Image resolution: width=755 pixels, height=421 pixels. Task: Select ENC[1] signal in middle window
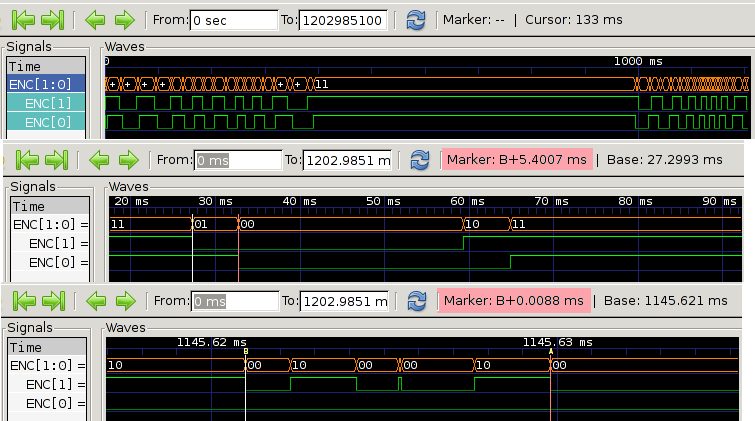coord(50,244)
